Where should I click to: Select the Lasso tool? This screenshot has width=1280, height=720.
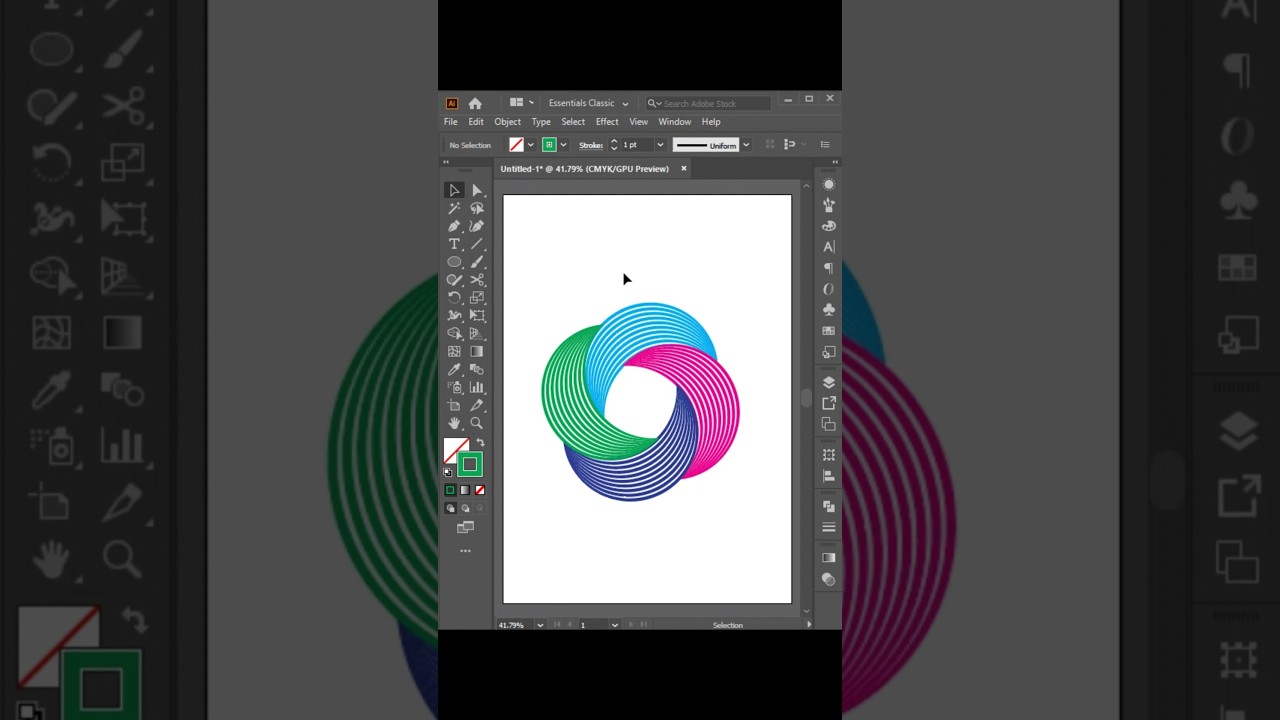(477, 208)
